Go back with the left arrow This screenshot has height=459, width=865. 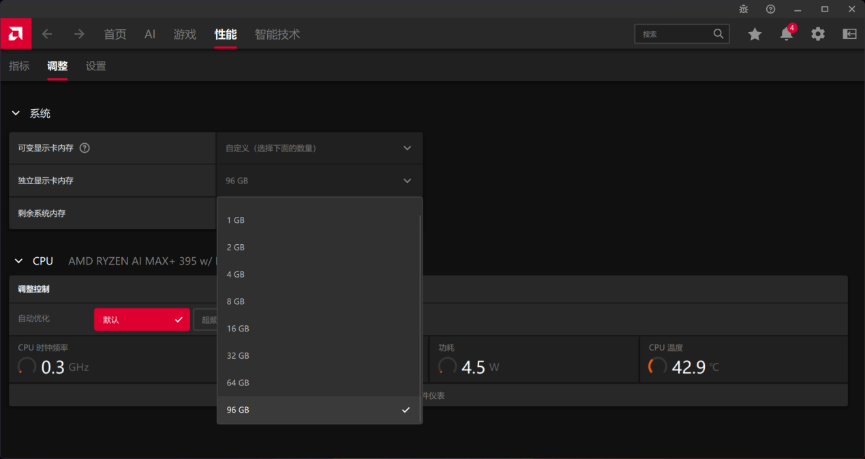click(x=47, y=34)
